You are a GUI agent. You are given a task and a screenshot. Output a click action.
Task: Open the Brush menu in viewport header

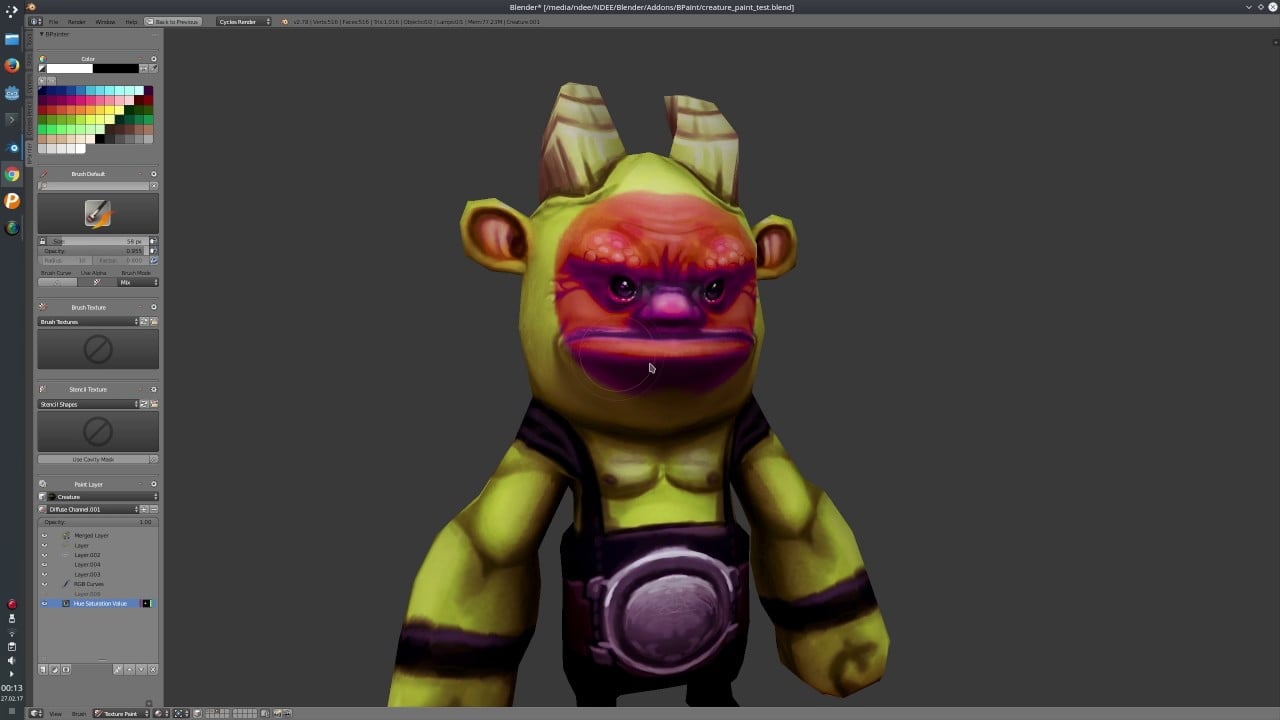(x=78, y=713)
